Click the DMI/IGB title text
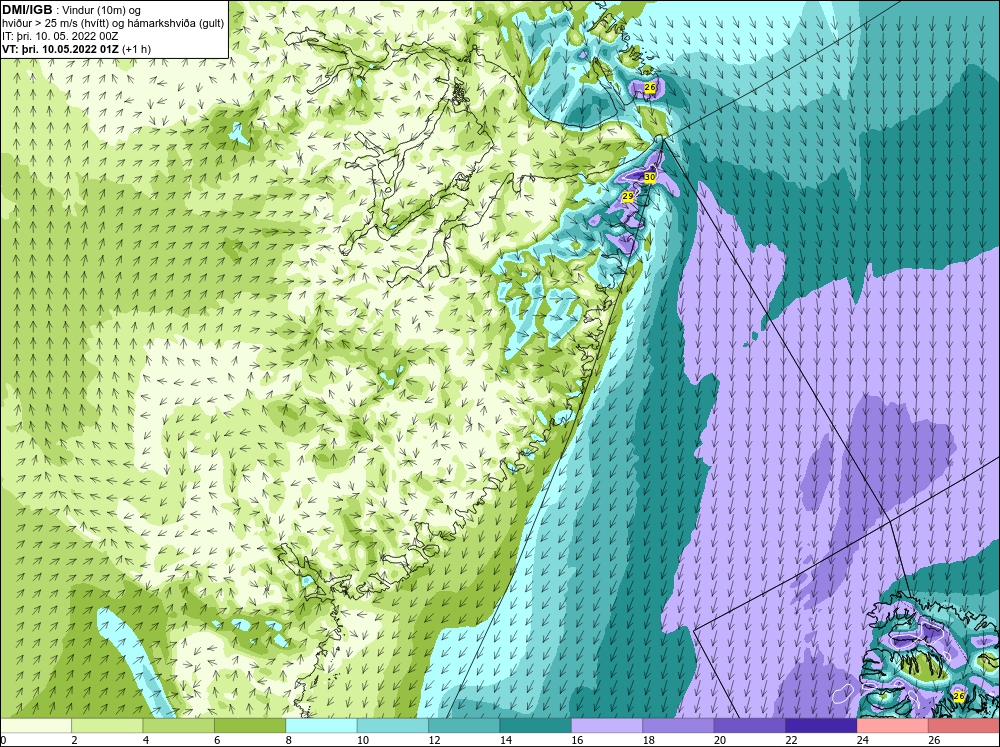The image size is (1000, 747). click(27, 10)
